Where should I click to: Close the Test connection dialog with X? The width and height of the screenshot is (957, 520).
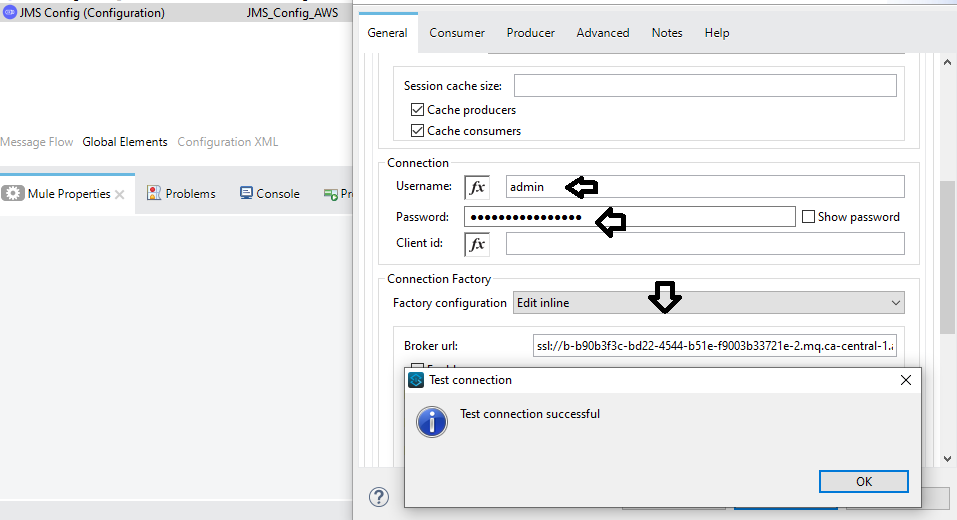tap(906, 380)
